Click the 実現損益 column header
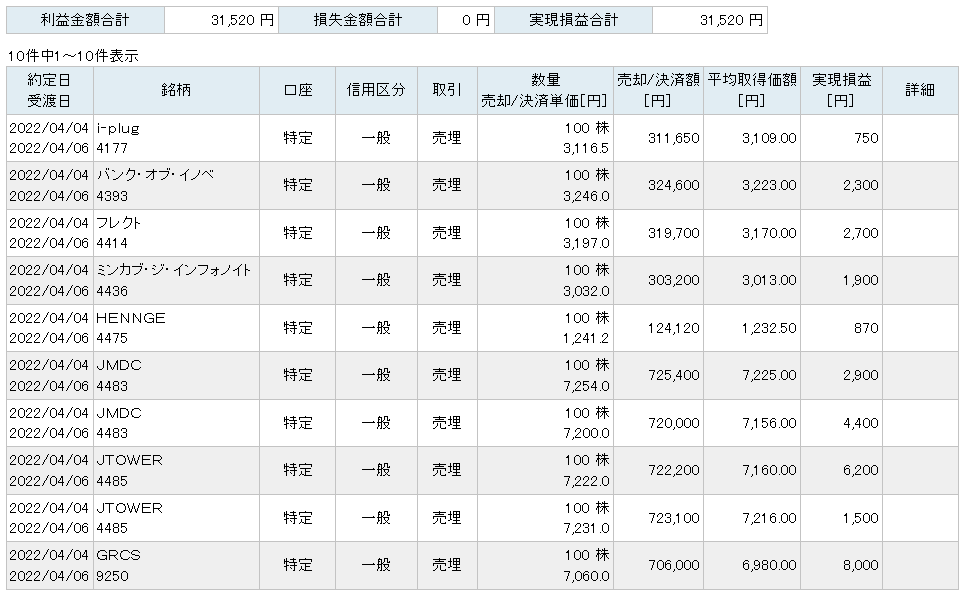 click(841, 90)
